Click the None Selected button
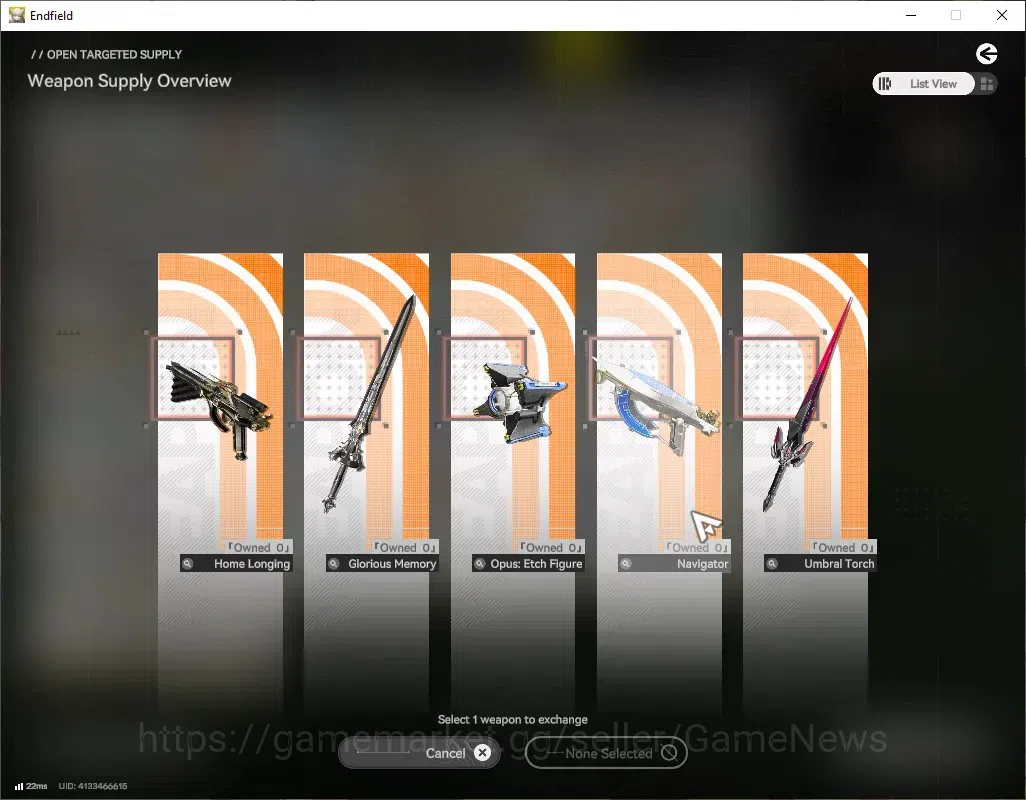Viewport: 1026px width, 800px height. 606,753
